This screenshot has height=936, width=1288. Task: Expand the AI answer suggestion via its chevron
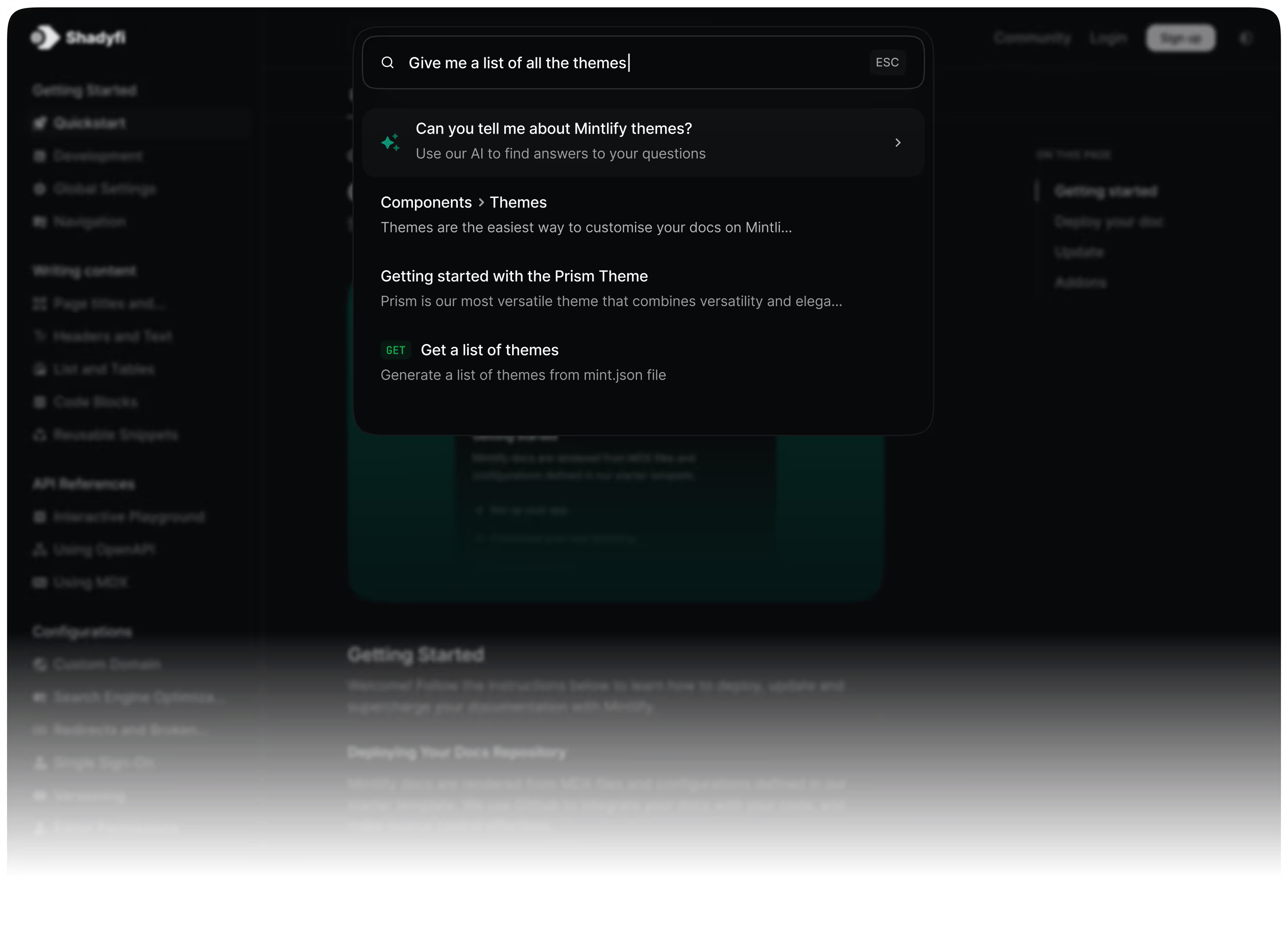coord(898,143)
